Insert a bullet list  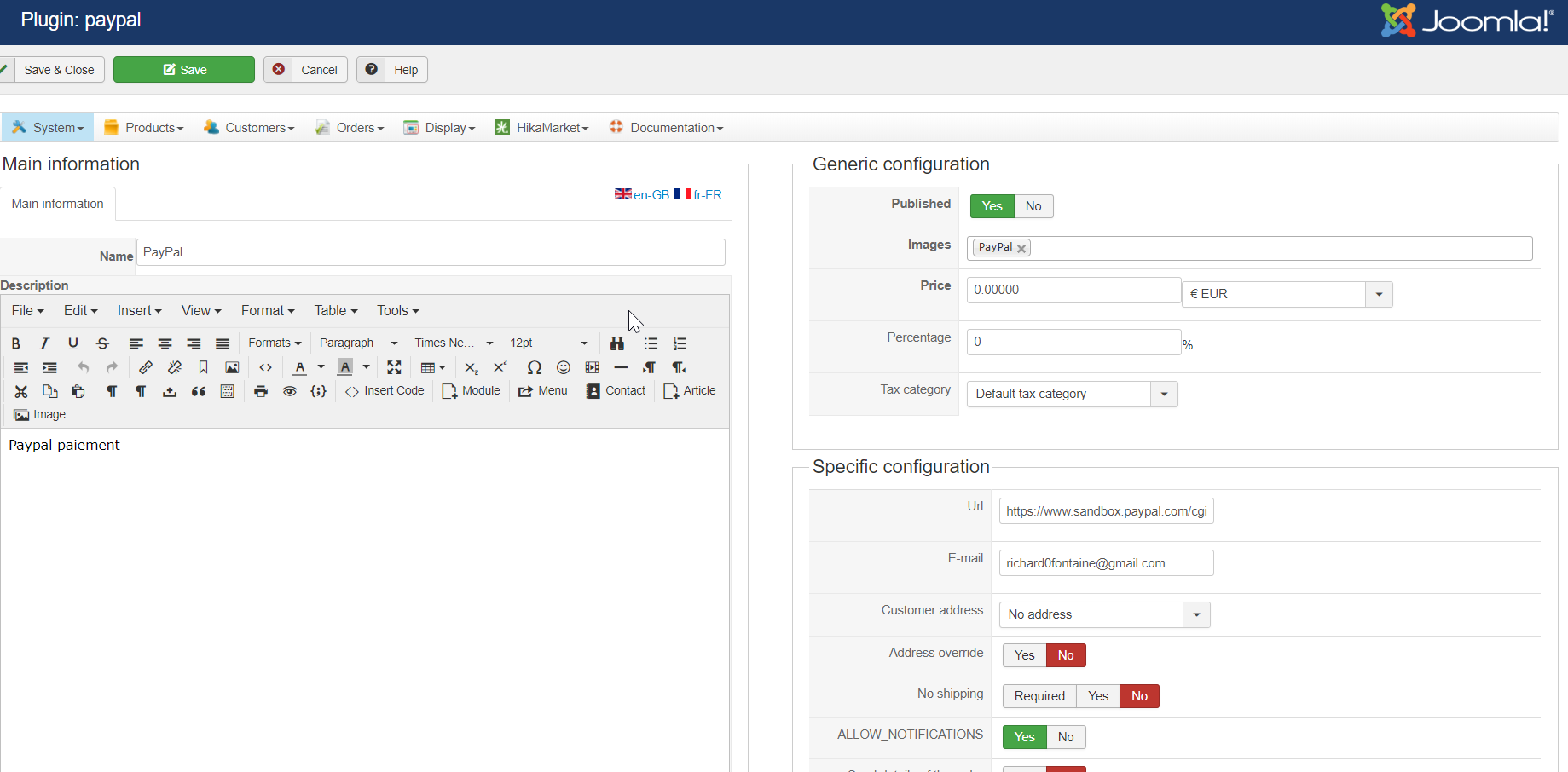point(651,343)
